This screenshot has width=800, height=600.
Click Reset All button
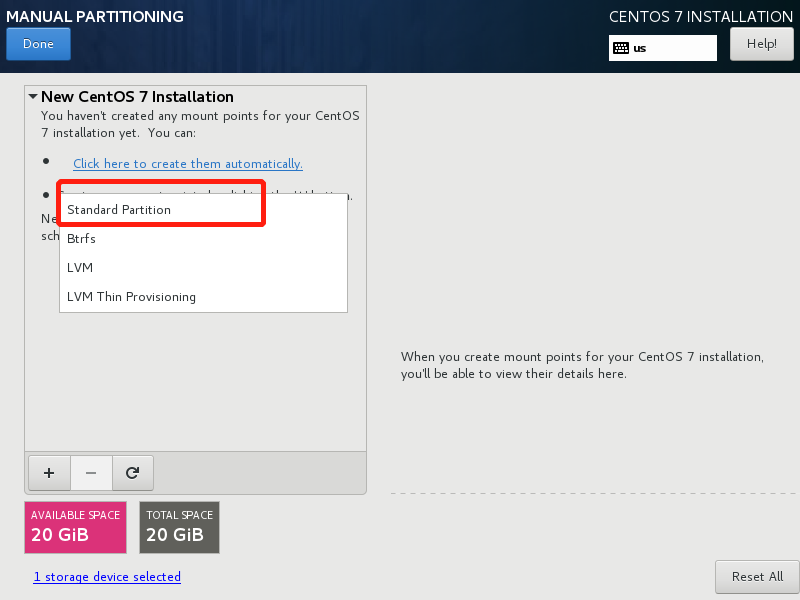point(757,577)
